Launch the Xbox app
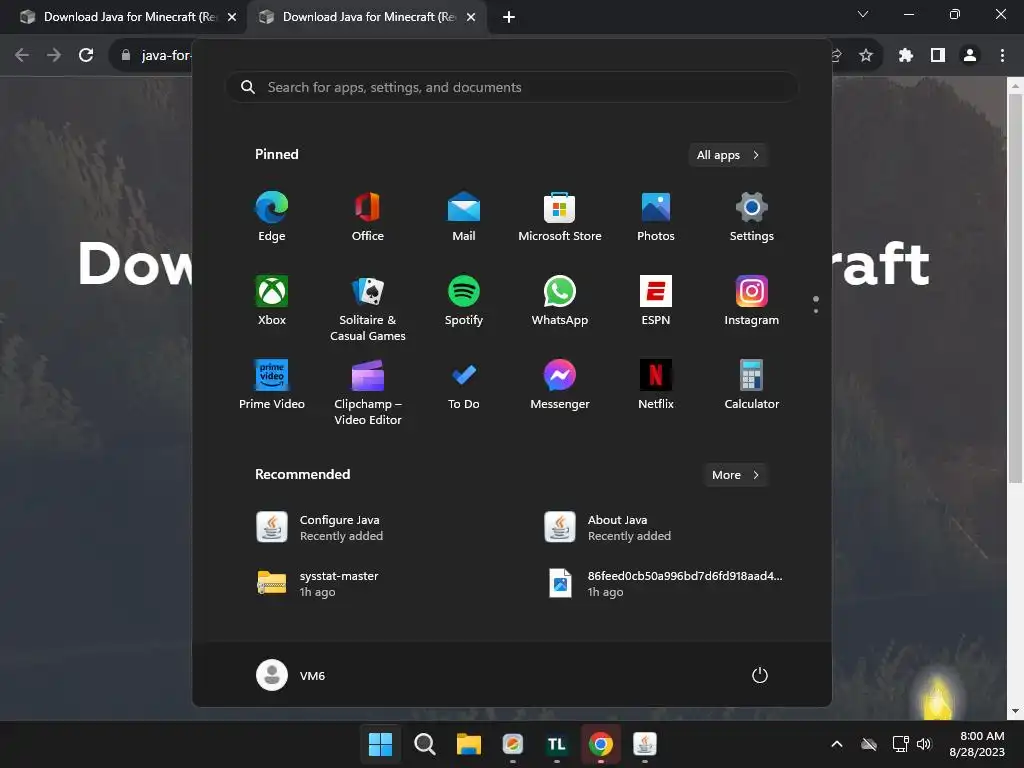The image size is (1024, 768). pos(272,300)
